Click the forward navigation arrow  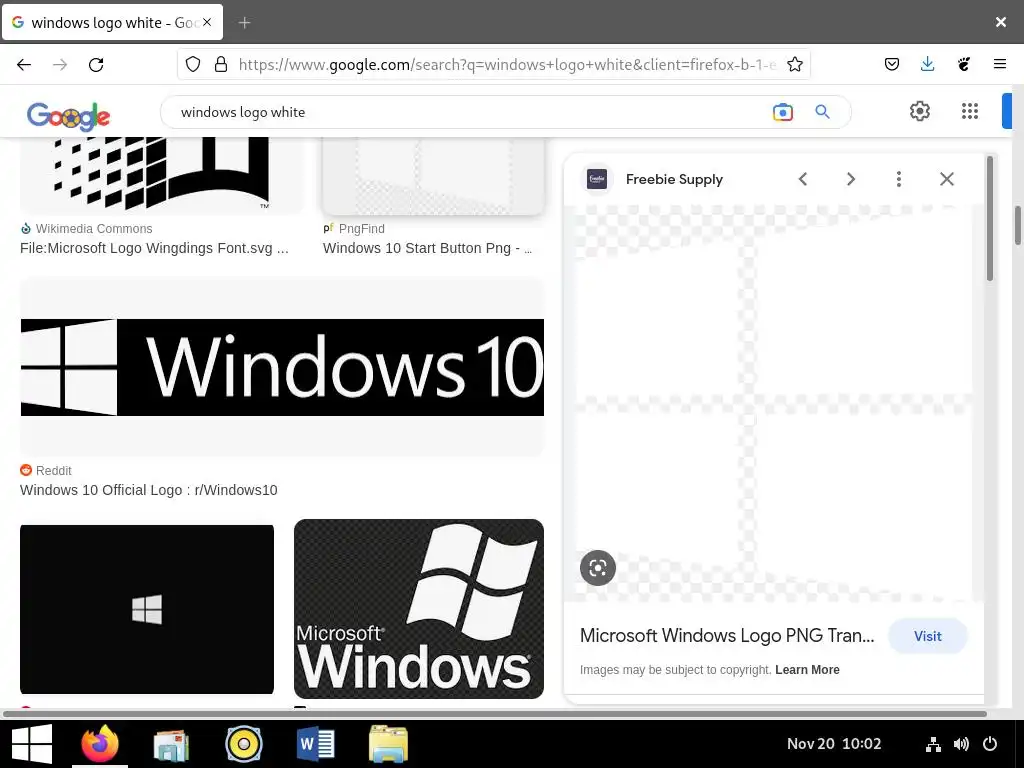point(60,64)
